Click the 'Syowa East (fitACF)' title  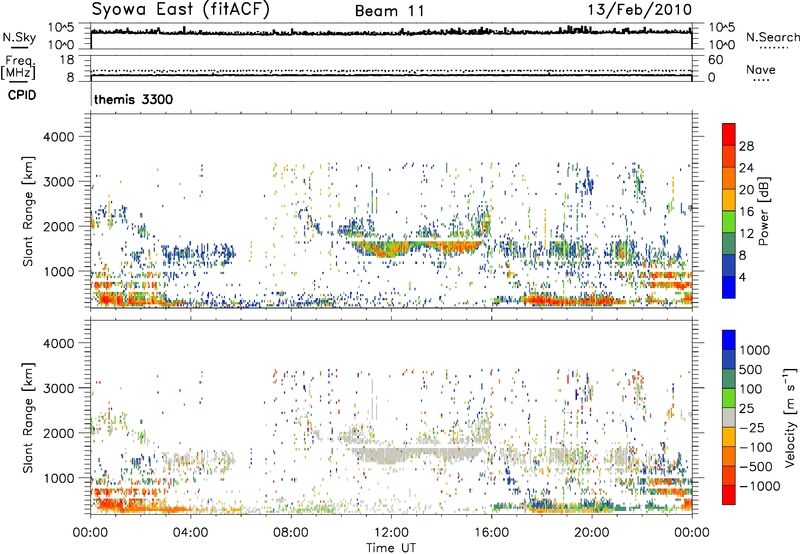tap(180, 10)
